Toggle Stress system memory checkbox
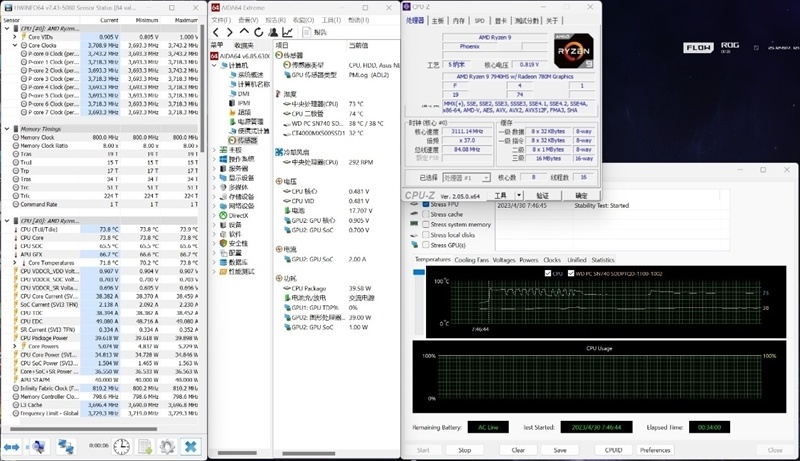Screen dimensions: 800x461 coord(424,224)
